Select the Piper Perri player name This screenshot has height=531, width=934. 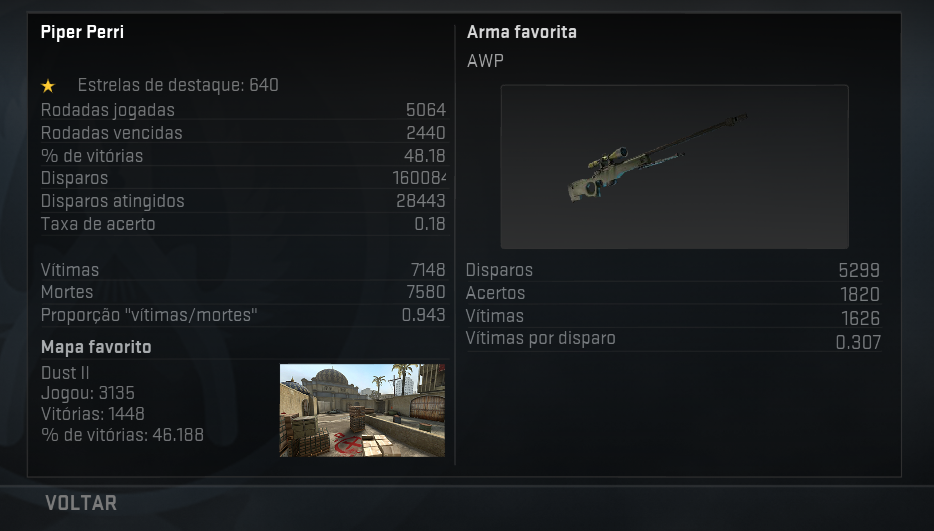click(x=82, y=32)
